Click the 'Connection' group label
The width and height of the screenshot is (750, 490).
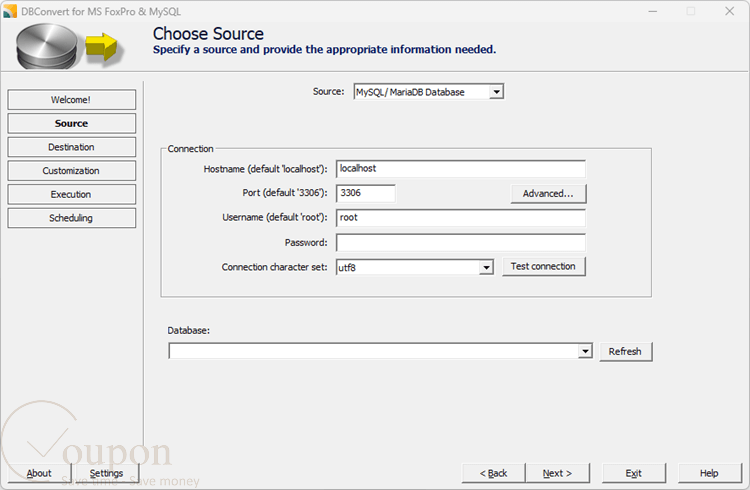point(190,149)
